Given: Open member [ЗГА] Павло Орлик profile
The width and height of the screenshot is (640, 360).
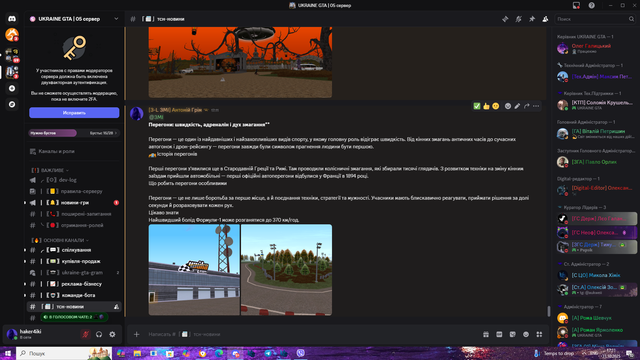Looking at the screenshot, I should (596, 162).
